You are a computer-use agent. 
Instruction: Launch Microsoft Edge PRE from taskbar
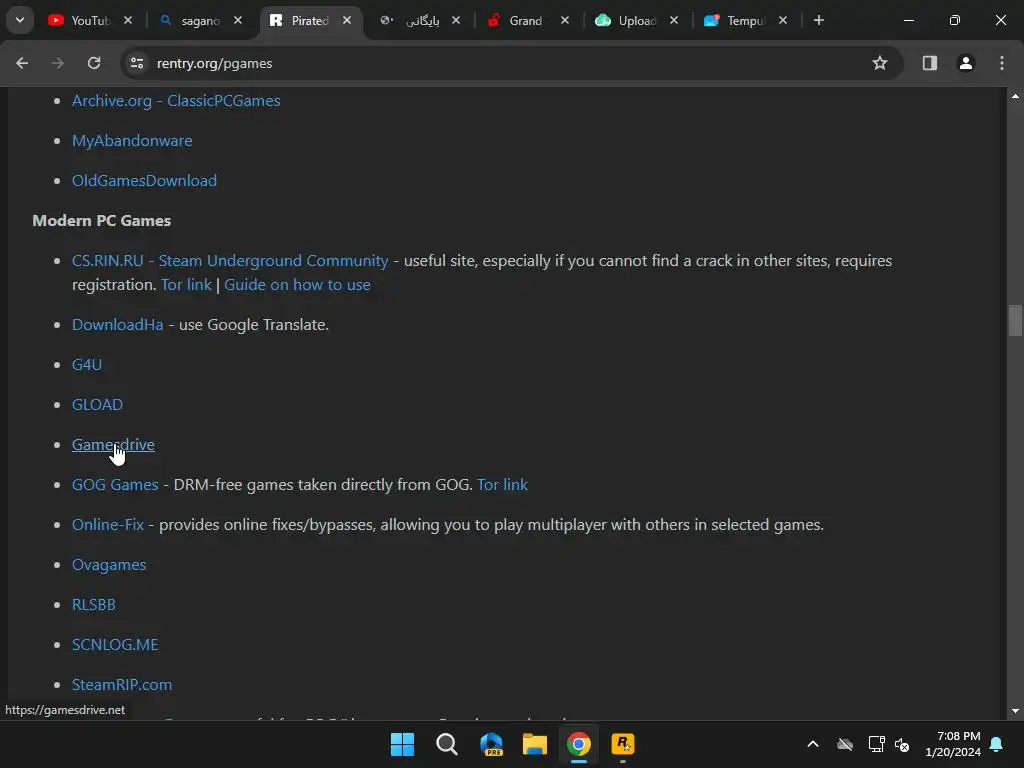click(490, 744)
